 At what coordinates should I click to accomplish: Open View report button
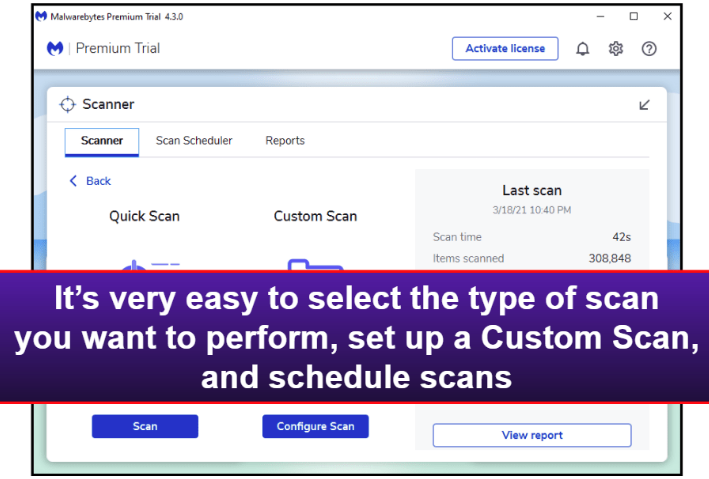point(532,435)
